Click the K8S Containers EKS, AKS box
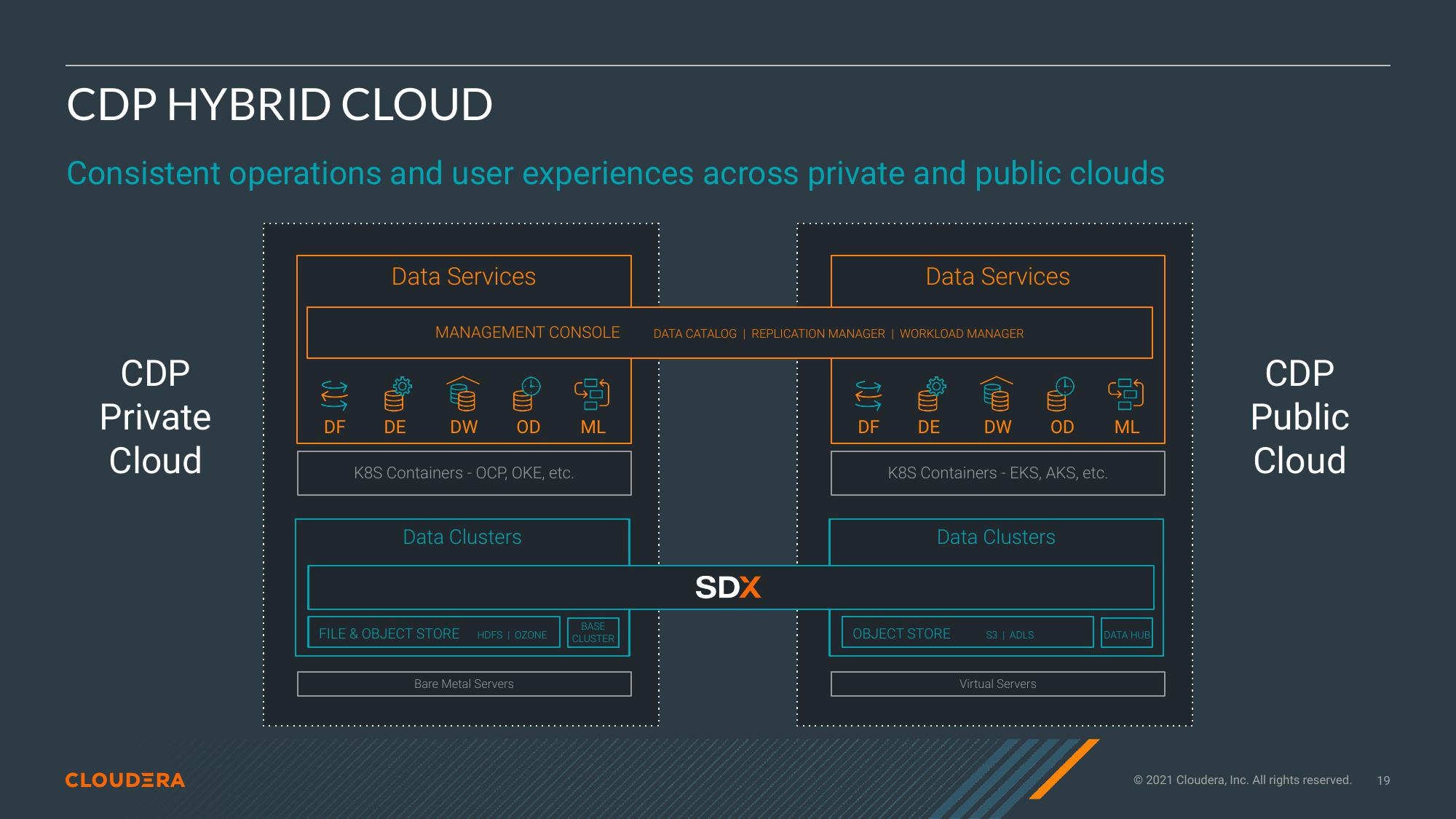Viewport: 1456px width, 819px height. pyautogui.click(x=998, y=473)
